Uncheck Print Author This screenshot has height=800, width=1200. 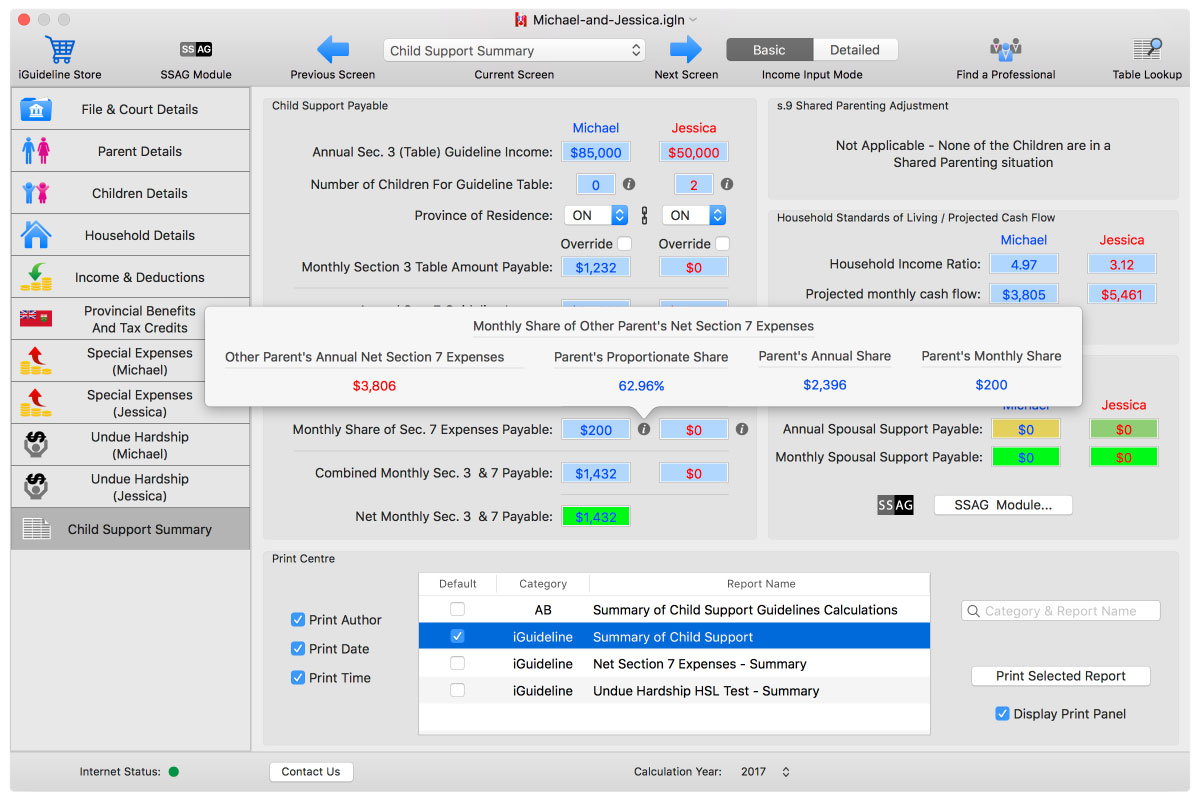pyautogui.click(x=297, y=620)
